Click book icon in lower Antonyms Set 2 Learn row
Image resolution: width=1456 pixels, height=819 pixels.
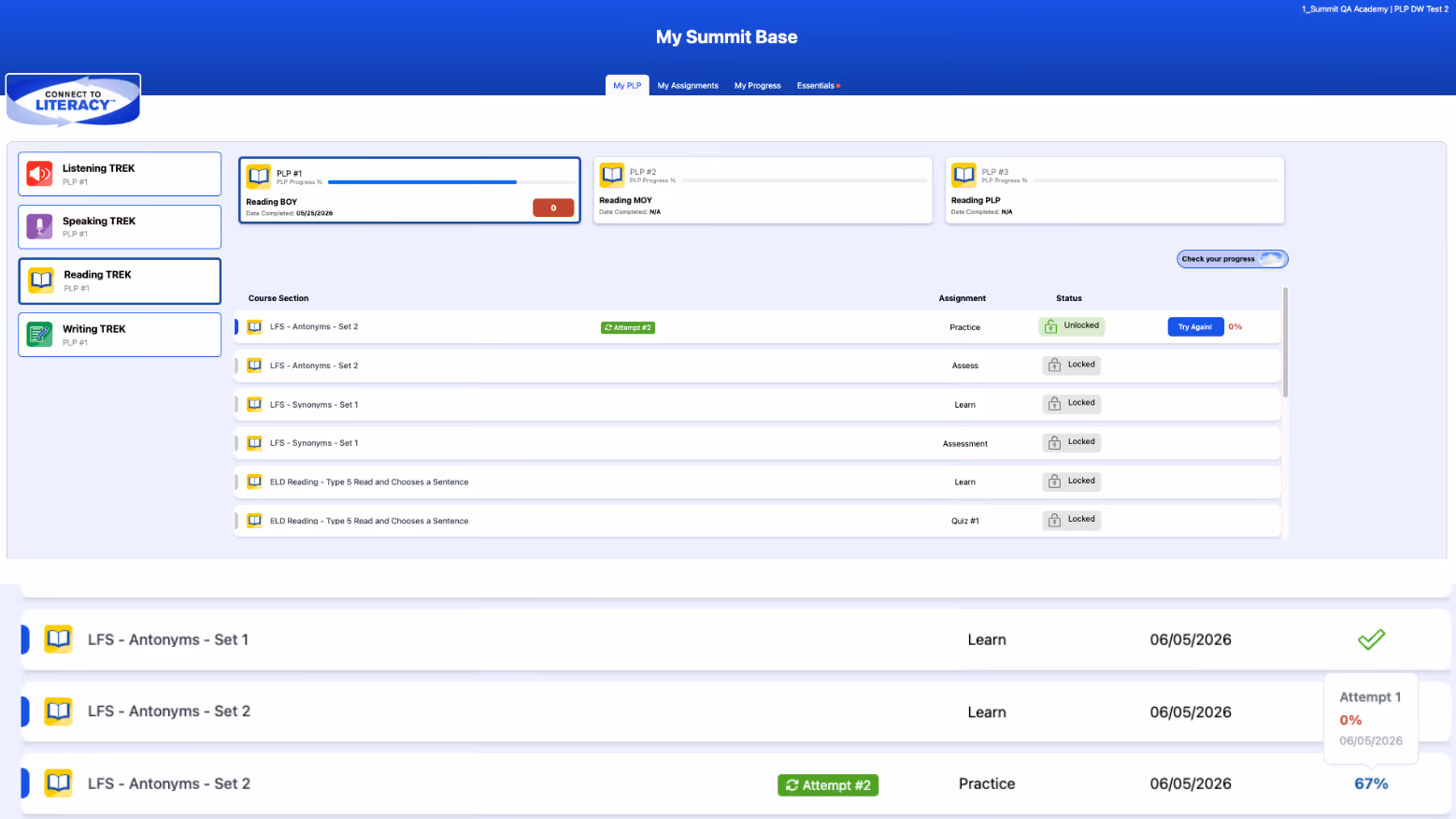58,711
